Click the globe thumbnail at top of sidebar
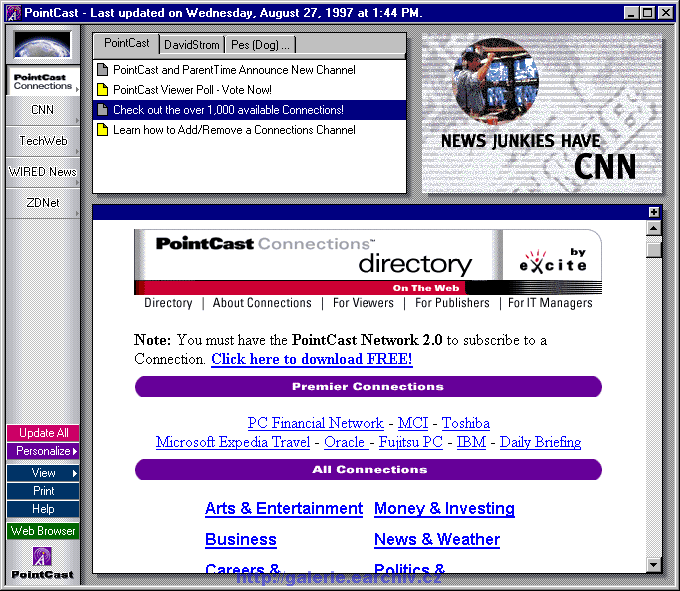680x591 pixels. pos(42,44)
